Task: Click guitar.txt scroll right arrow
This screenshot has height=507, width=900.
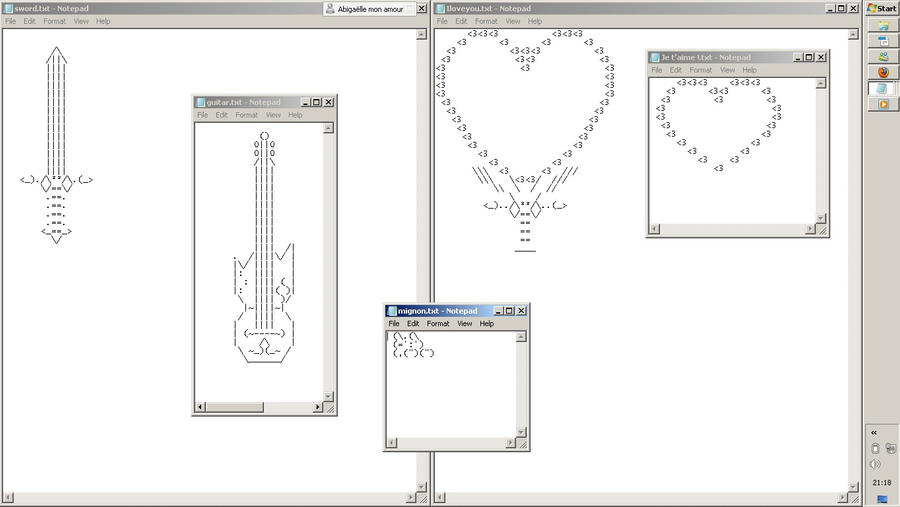Action: (x=317, y=407)
